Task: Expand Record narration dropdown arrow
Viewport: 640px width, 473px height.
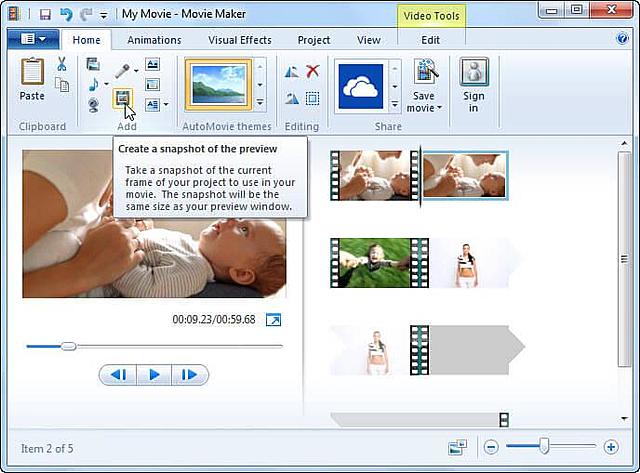Action: pyautogui.click(x=136, y=71)
